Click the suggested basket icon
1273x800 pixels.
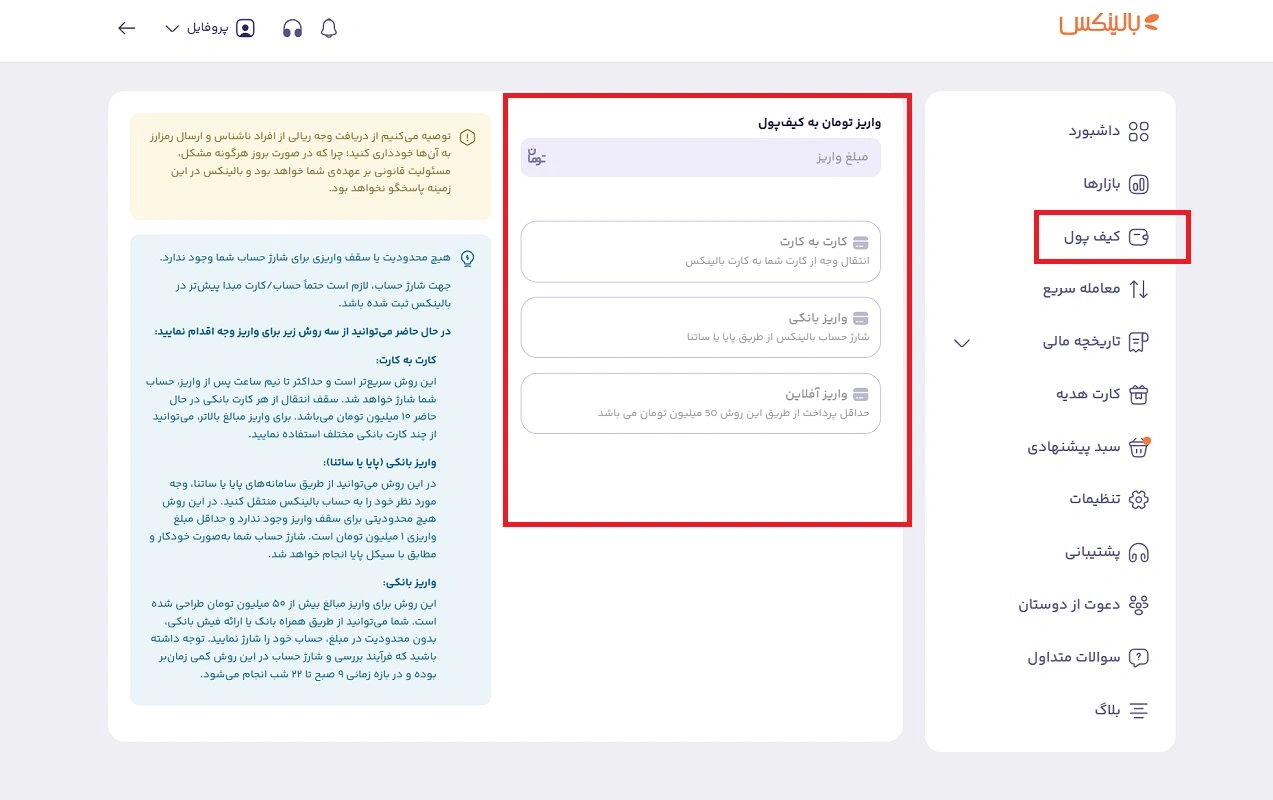click(x=1138, y=447)
